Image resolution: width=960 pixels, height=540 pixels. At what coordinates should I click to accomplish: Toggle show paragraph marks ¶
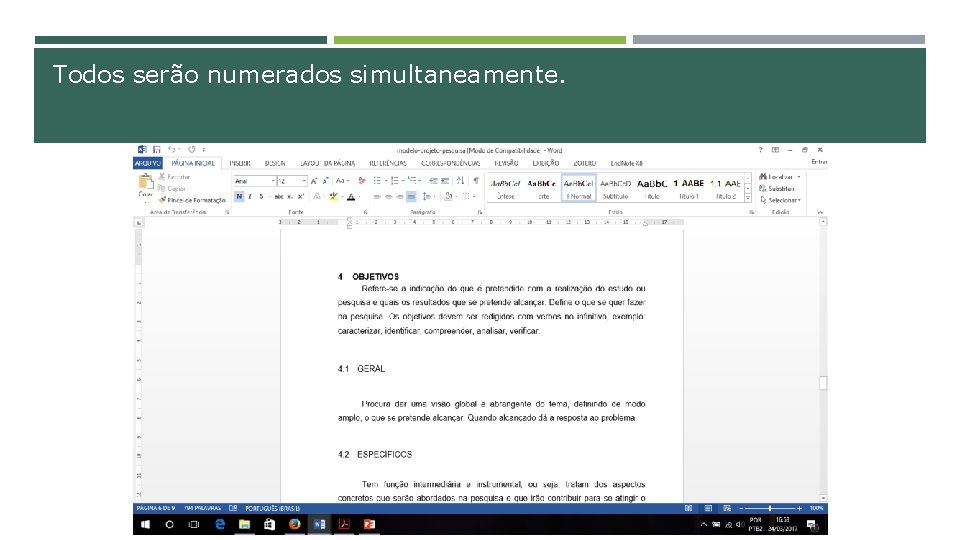476,181
